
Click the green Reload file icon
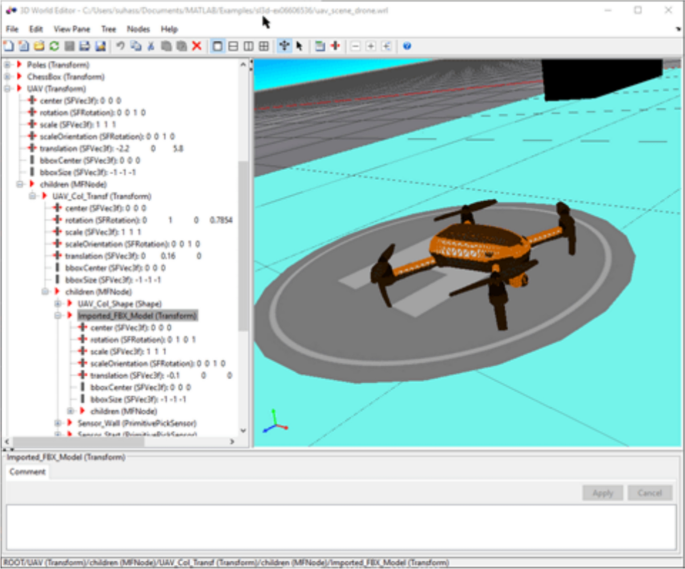tap(54, 46)
